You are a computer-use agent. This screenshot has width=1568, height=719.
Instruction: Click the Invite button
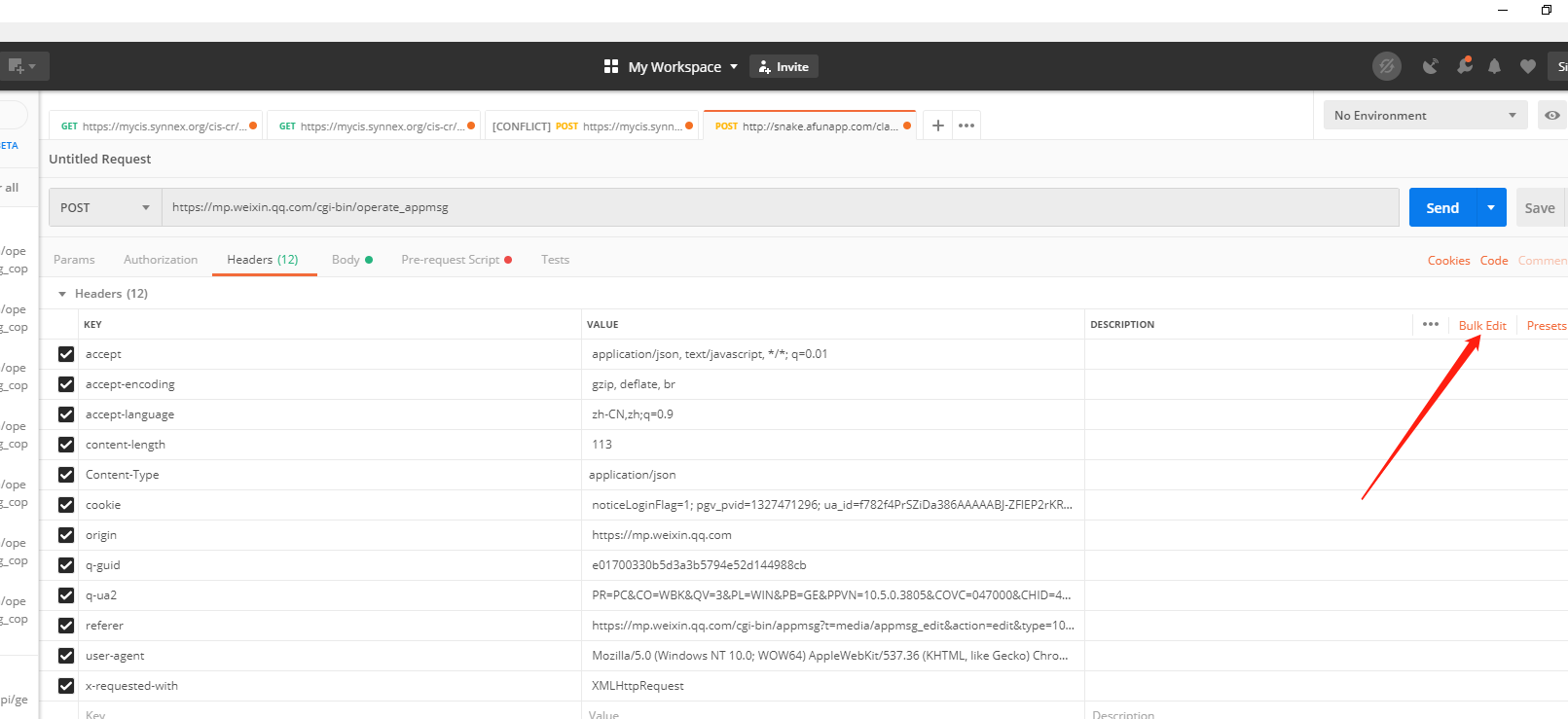pyautogui.click(x=784, y=66)
